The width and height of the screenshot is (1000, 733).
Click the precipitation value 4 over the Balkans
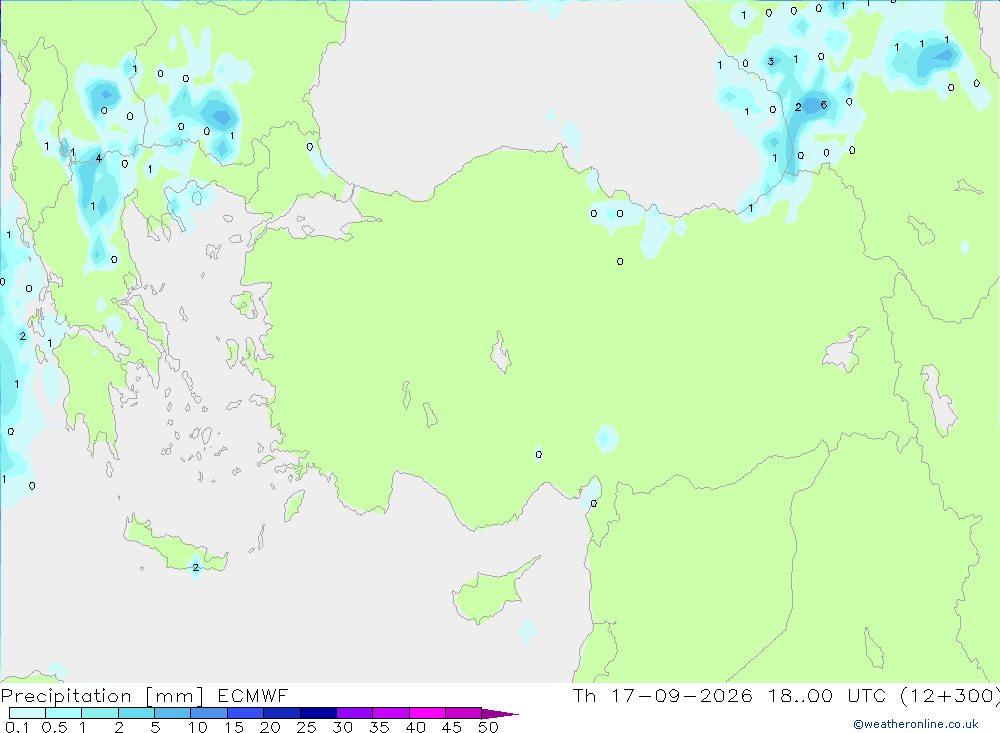coord(98,158)
